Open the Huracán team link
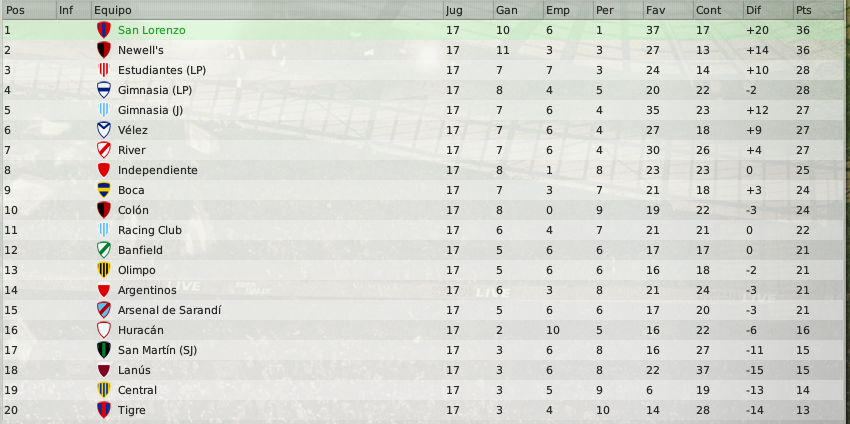Image resolution: width=850 pixels, height=424 pixels. [x=141, y=330]
